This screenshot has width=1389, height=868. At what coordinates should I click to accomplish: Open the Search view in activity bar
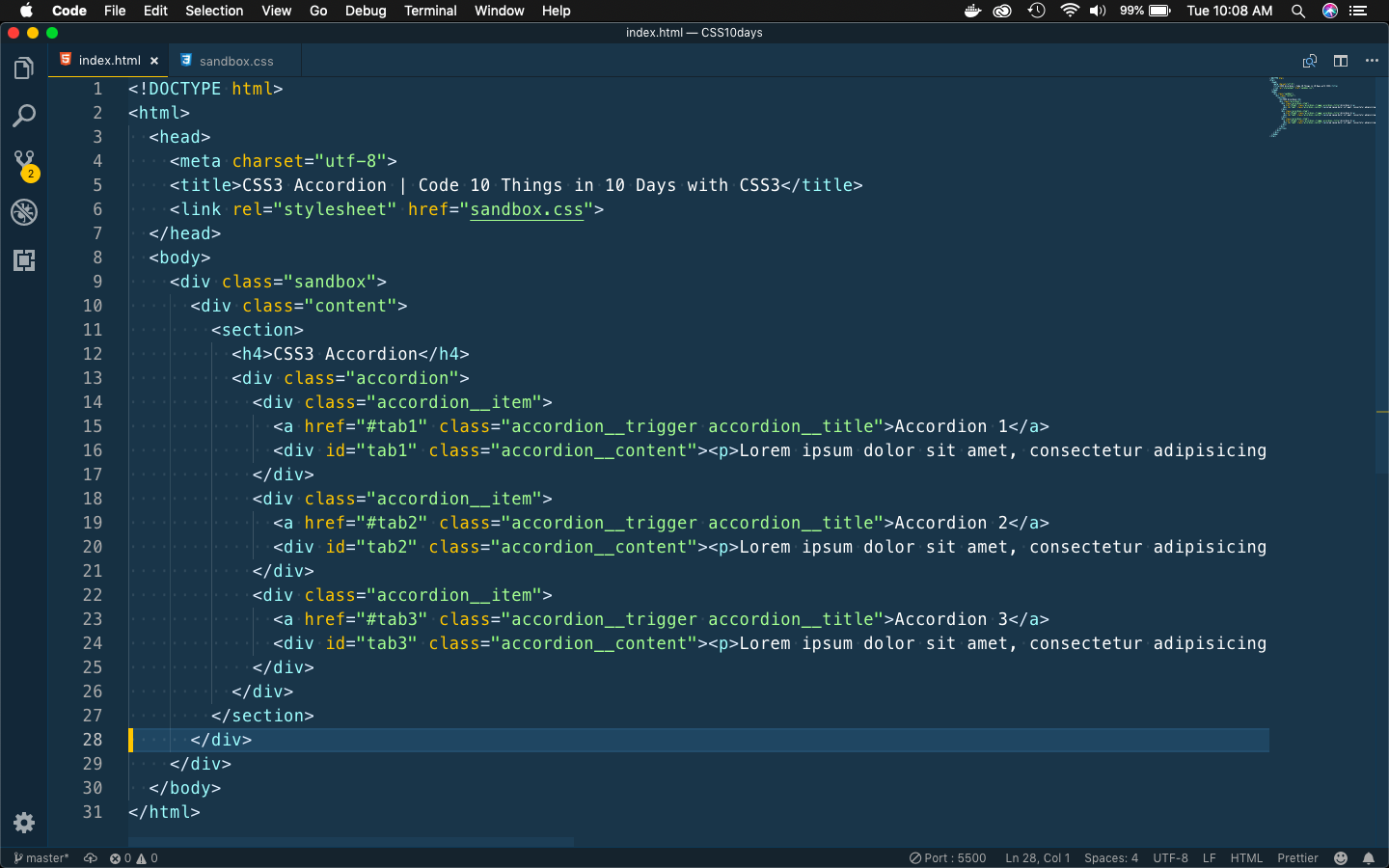24,116
